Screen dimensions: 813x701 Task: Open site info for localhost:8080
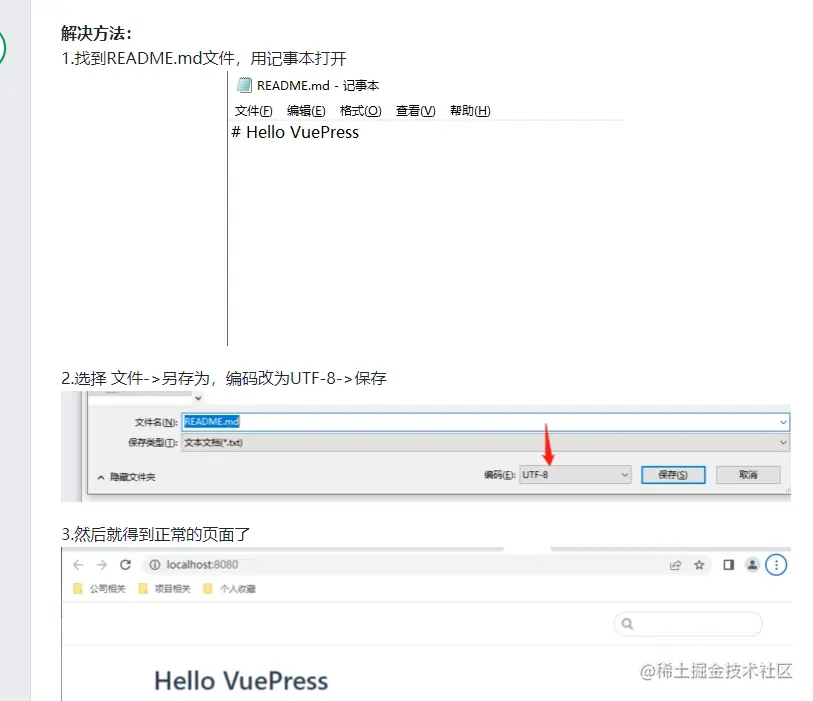coord(155,564)
